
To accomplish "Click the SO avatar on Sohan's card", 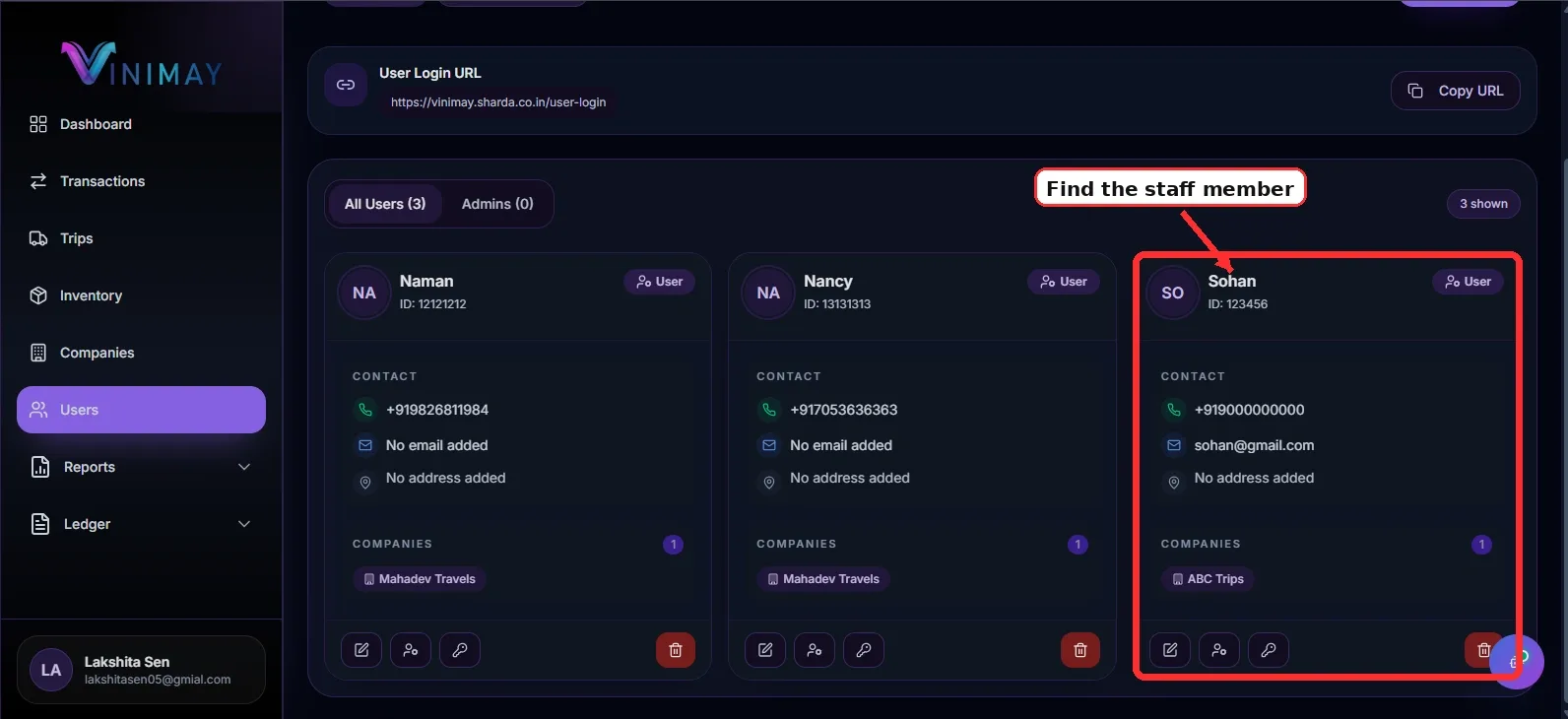I will (1172, 293).
